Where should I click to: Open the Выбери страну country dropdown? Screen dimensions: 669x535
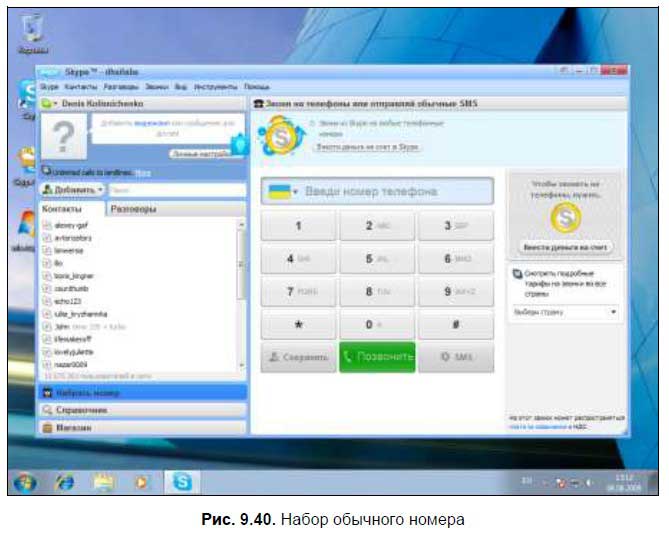[565, 312]
